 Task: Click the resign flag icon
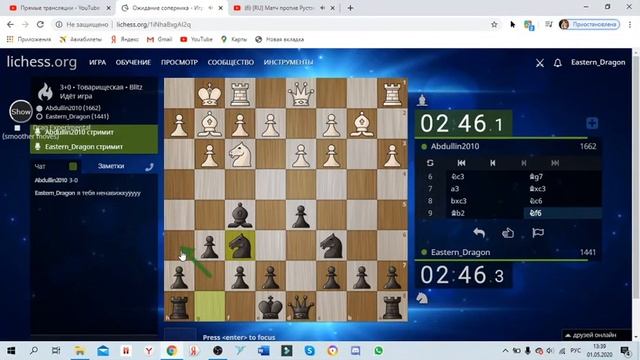click(x=538, y=233)
